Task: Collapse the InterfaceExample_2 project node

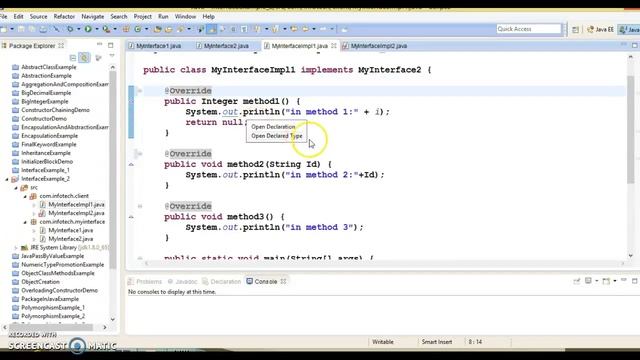Action: (x=7, y=179)
